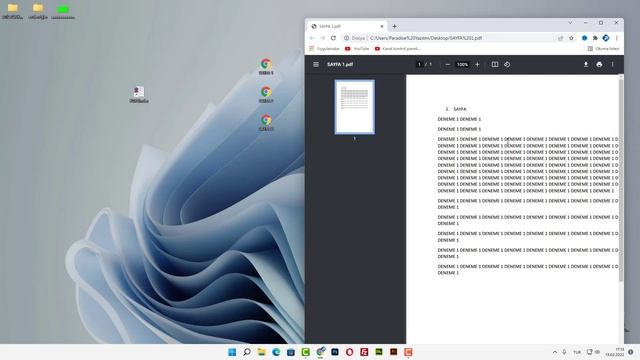The width and height of the screenshot is (640, 360).
Task: Select the bottom Chrome desktop file icon
Action: pos(266,122)
